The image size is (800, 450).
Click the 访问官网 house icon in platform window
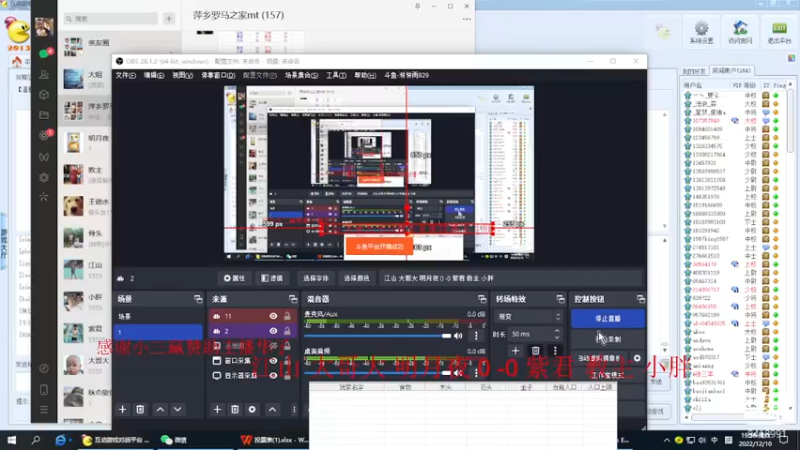740,32
